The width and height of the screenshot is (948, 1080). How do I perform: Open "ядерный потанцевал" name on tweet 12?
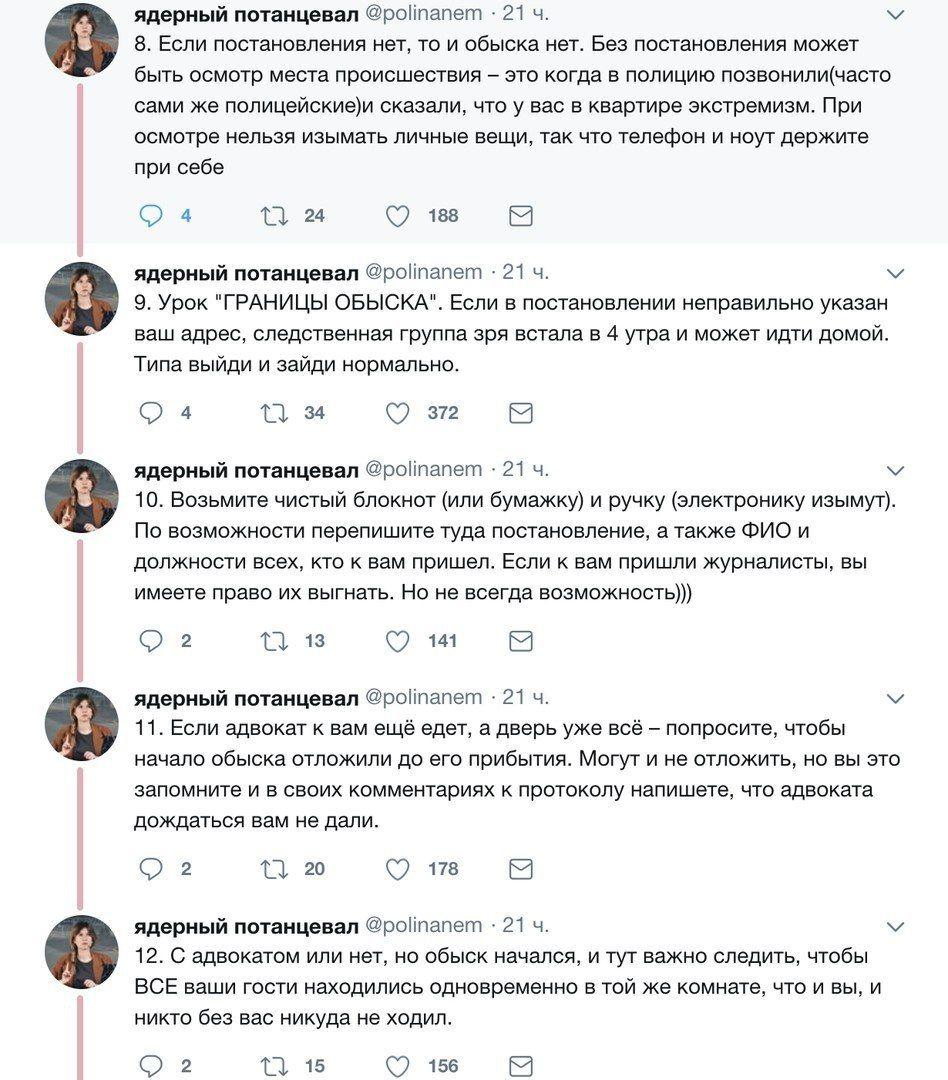[246, 925]
